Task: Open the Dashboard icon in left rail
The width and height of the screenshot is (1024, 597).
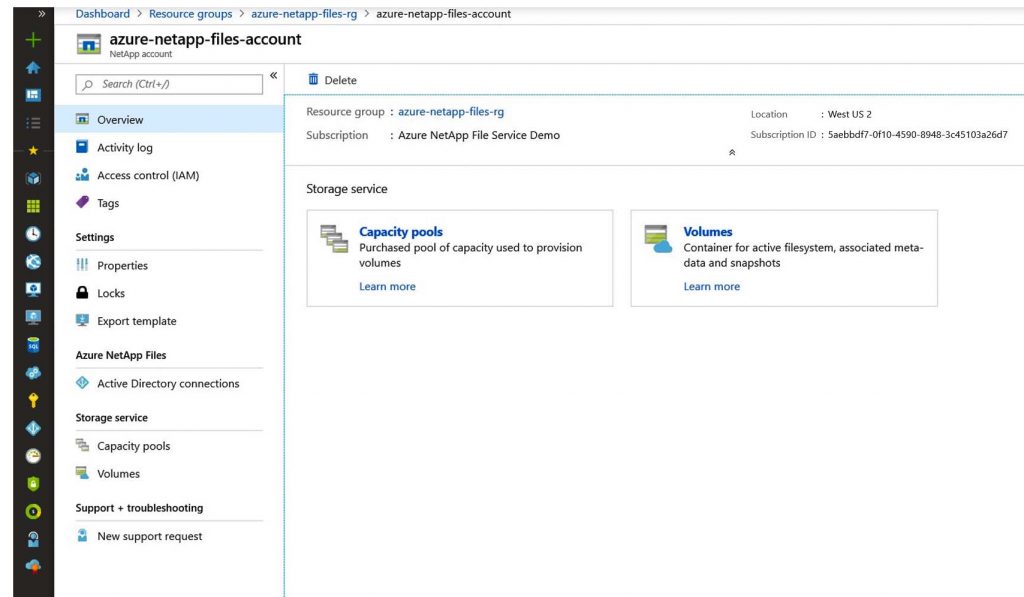Action: point(33,95)
